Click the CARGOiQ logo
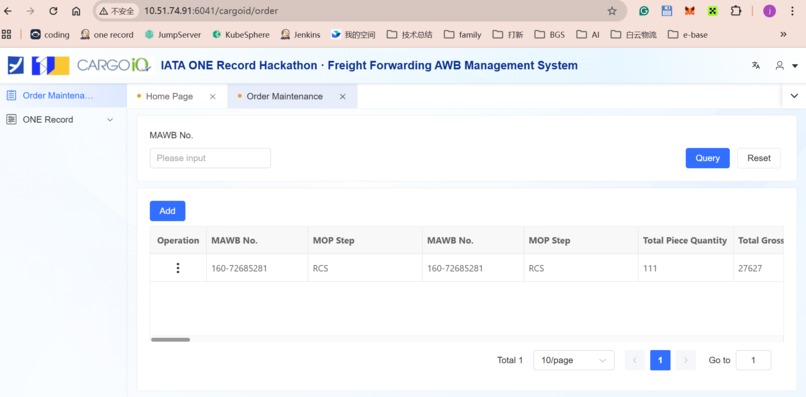 [x=113, y=65]
